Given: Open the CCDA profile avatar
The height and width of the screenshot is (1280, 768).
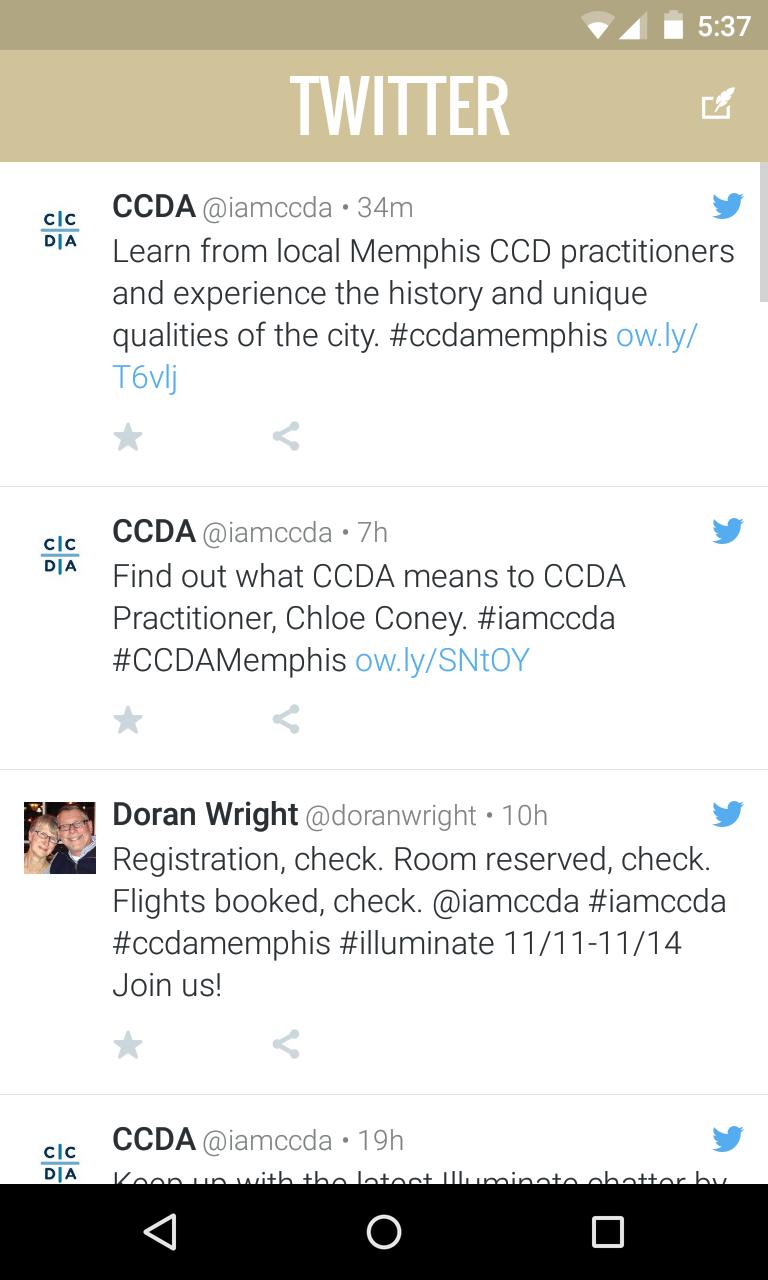Looking at the screenshot, I should coord(60,228).
